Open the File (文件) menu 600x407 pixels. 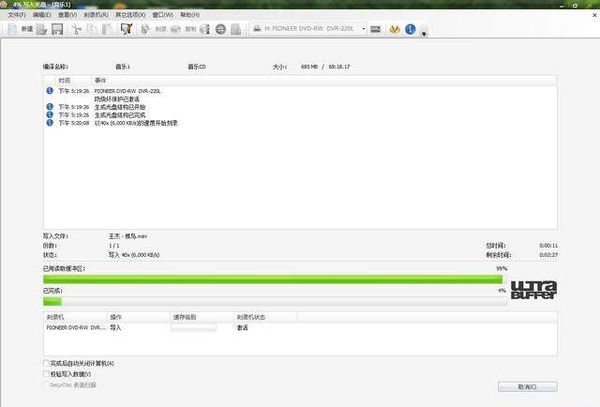point(16,16)
